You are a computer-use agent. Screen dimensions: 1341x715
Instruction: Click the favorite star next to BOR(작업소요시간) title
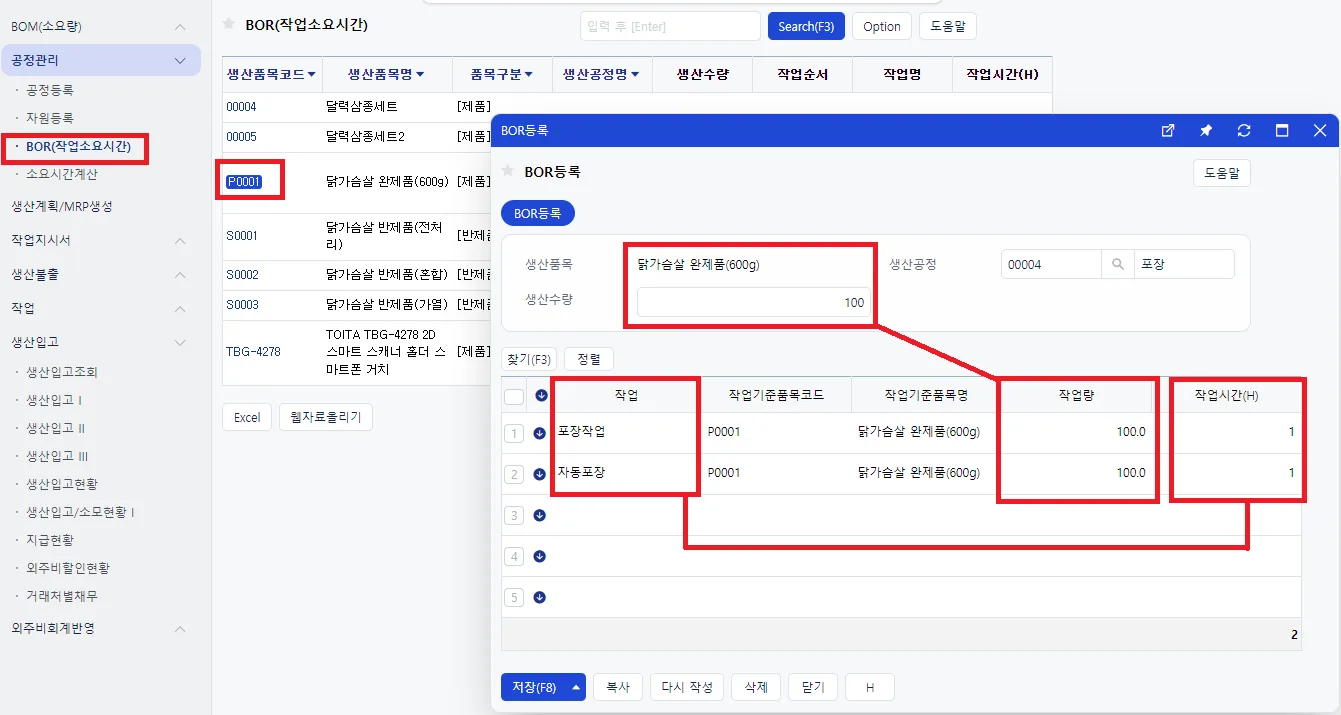pyautogui.click(x=229, y=23)
